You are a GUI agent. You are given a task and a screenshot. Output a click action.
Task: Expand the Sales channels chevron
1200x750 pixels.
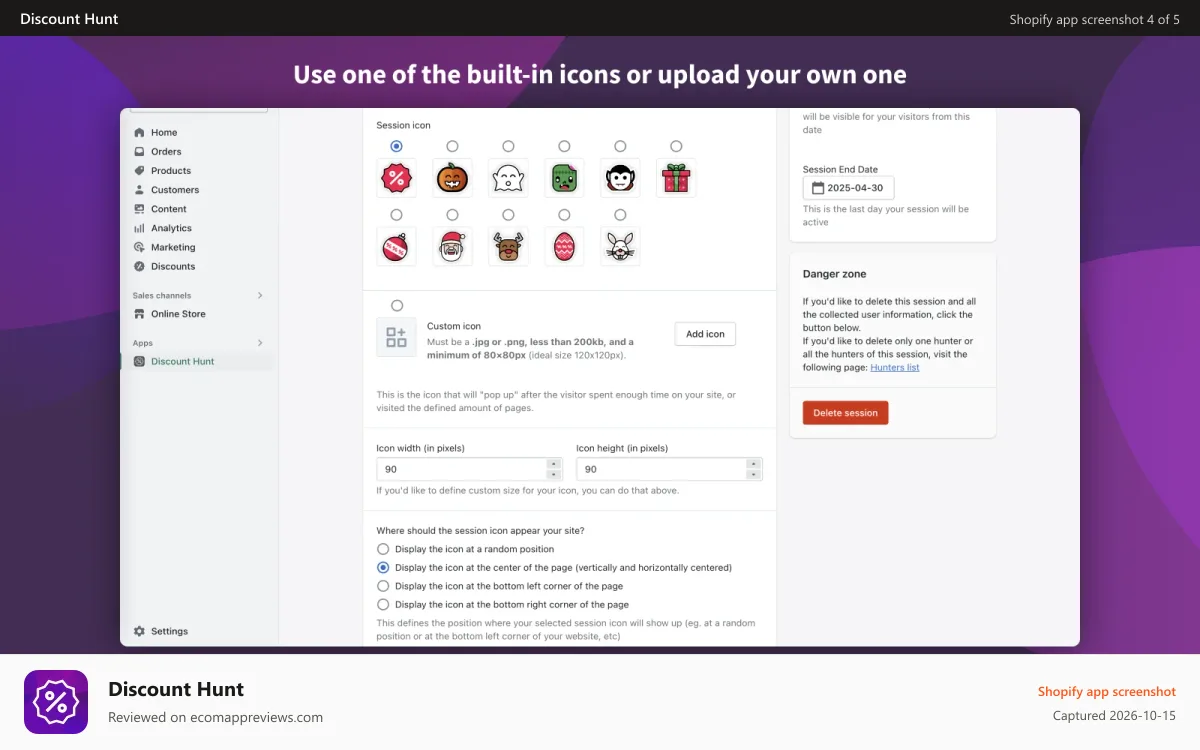[260, 295]
